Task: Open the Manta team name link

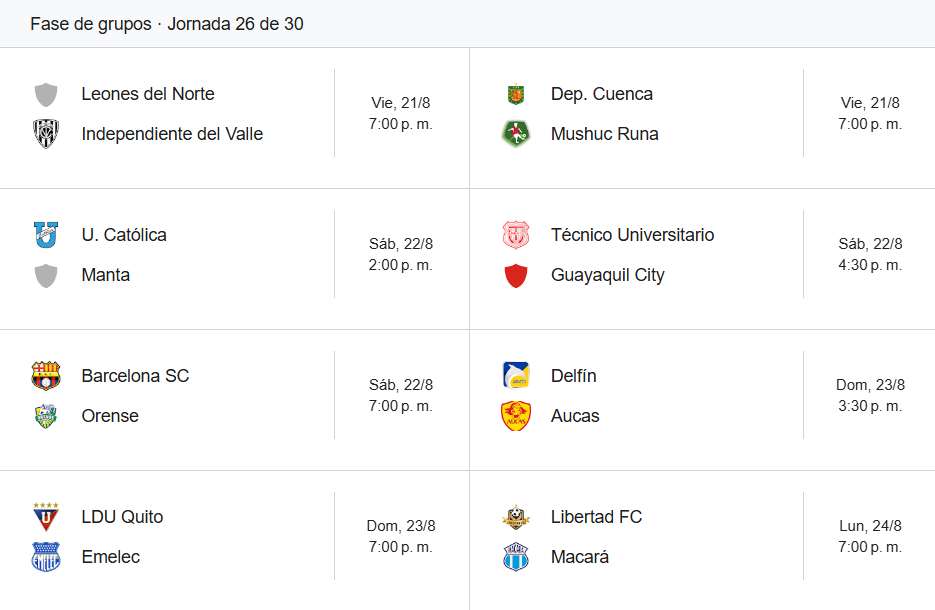Action: pyautogui.click(x=106, y=275)
